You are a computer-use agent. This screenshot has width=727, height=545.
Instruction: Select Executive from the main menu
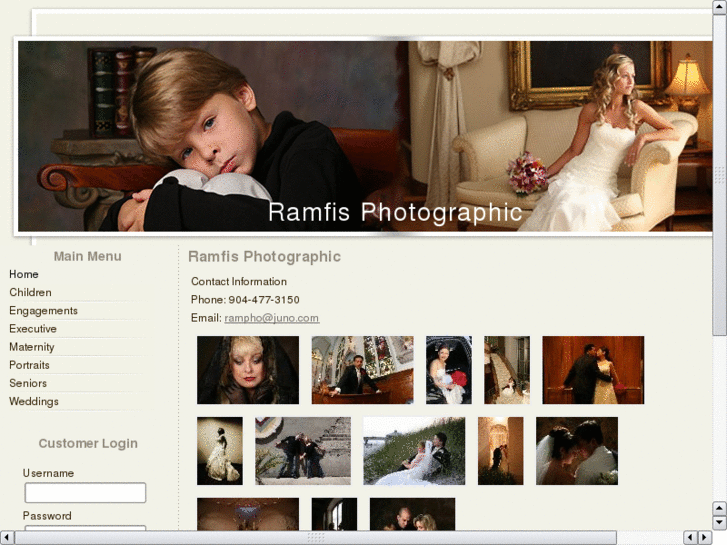pos(32,328)
